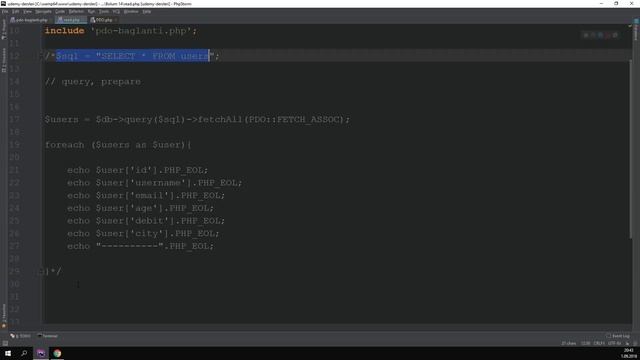Open the File menu

click(5, 11)
